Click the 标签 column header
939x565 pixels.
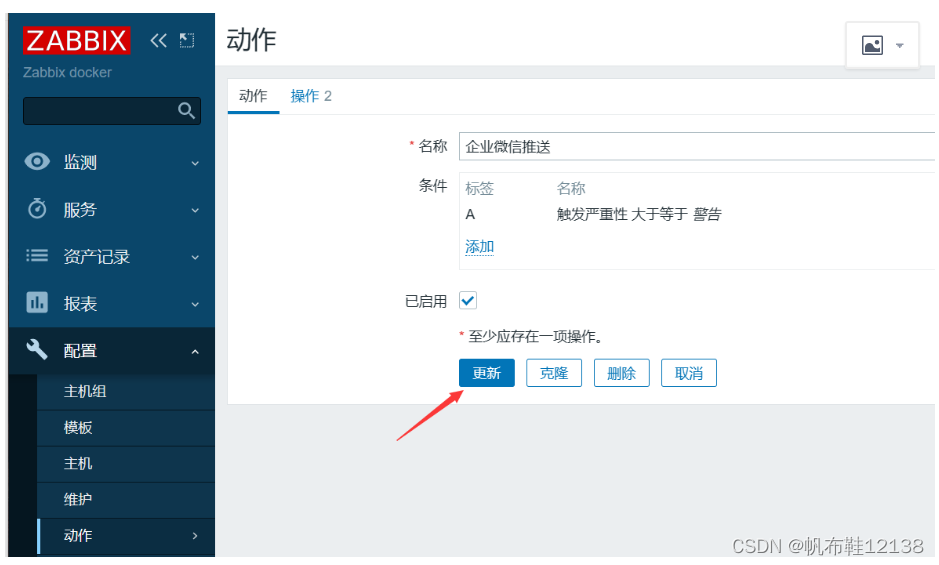(x=479, y=189)
